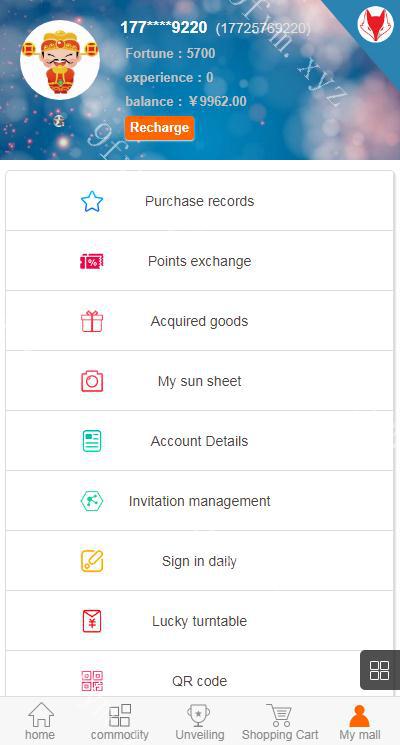The width and height of the screenshot is (400, 745).
Task: Click the hexagon Invitation management share icon
Action: pyautogui.click(x=92, y=501)
